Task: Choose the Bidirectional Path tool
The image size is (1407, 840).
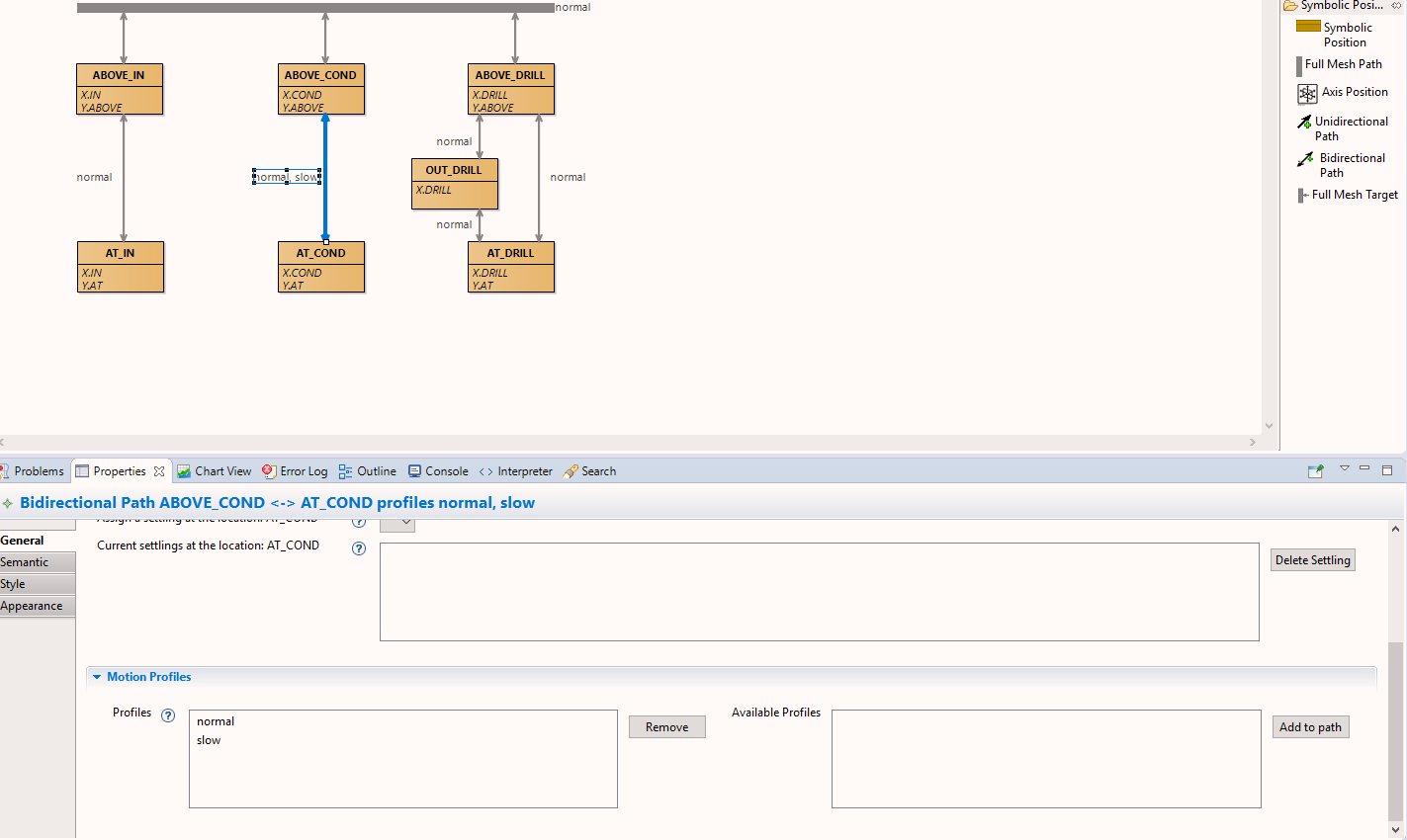Action: (1342, 165)
